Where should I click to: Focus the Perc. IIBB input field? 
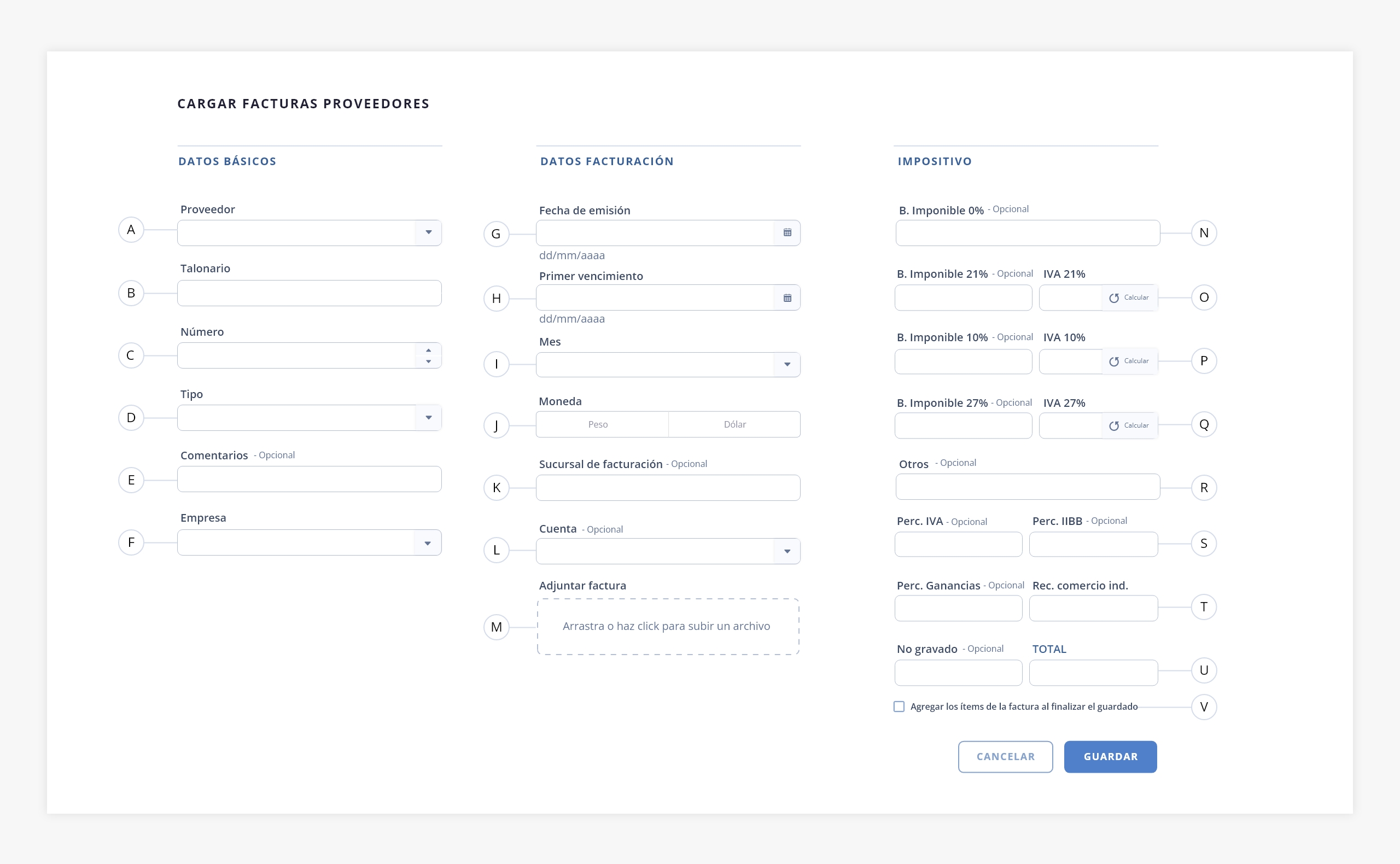coord(1093,544)
